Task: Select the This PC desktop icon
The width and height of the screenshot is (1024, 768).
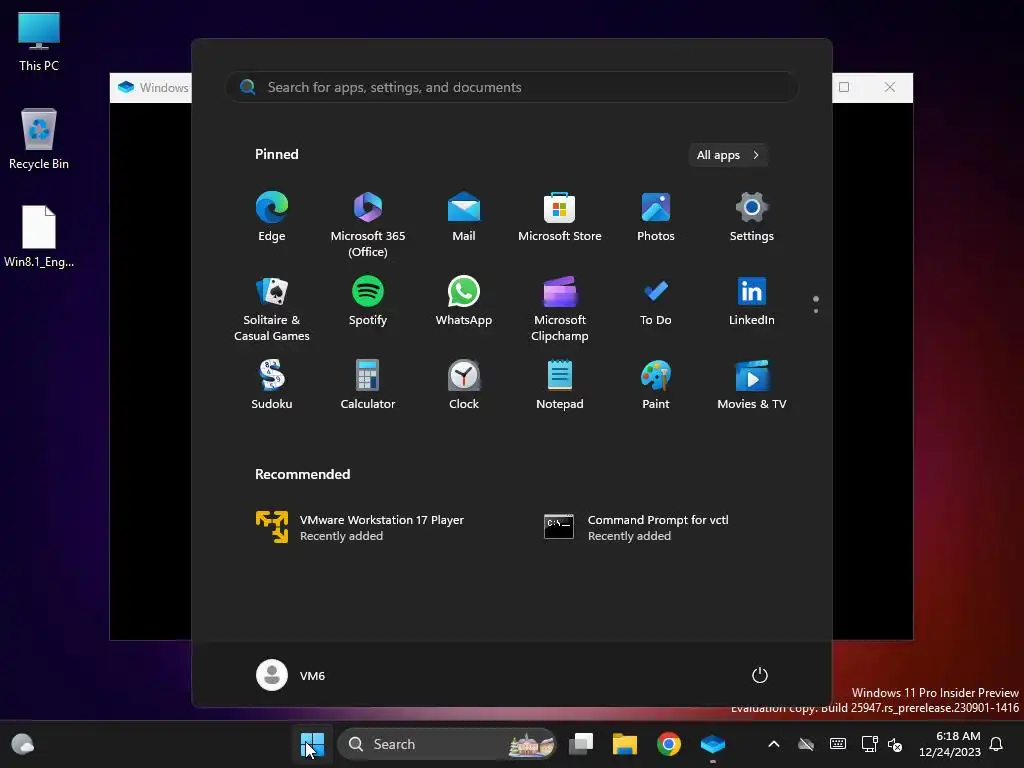Action: coord(39,40)
